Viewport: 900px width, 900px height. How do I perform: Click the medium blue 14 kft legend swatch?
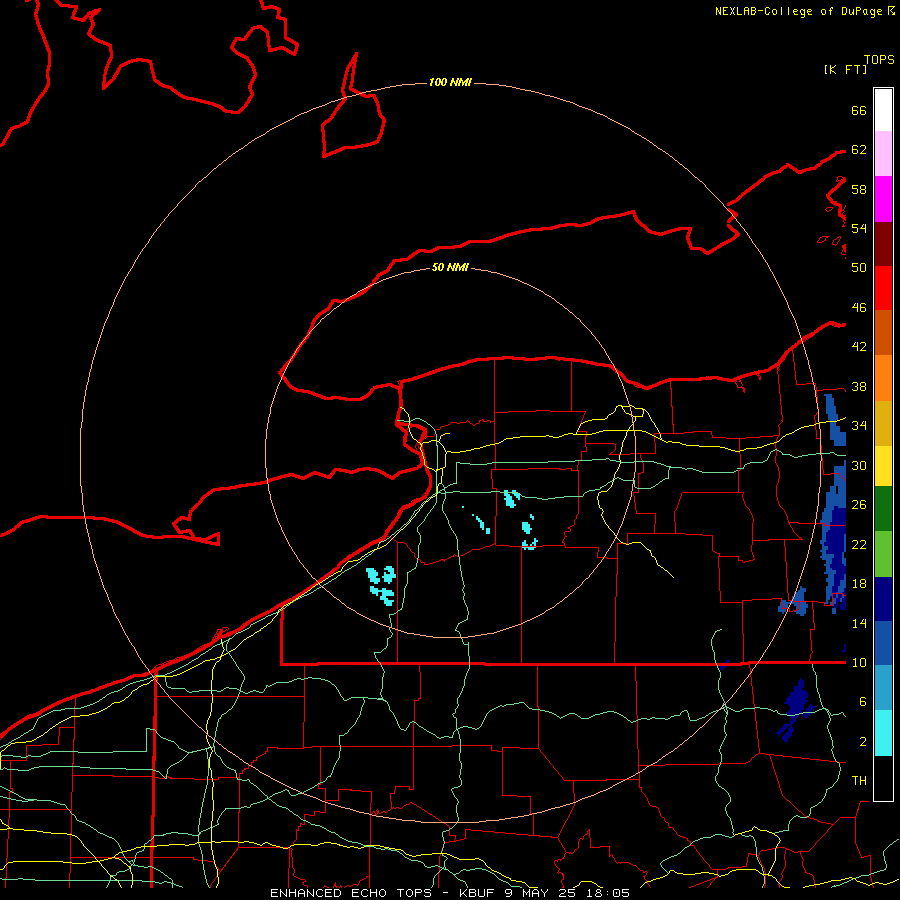point(883,643)
